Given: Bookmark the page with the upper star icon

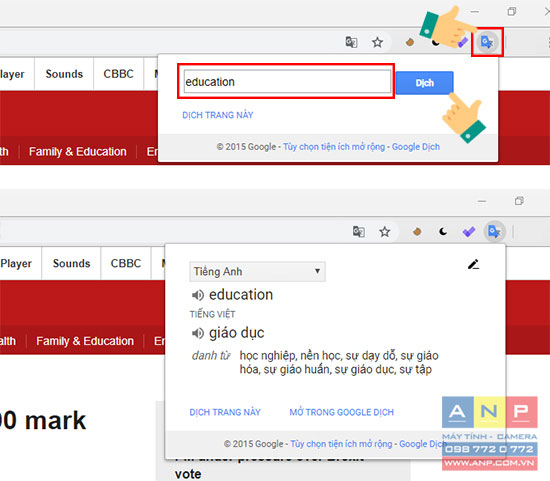Looking at the screenshot, I should [377, 42].
